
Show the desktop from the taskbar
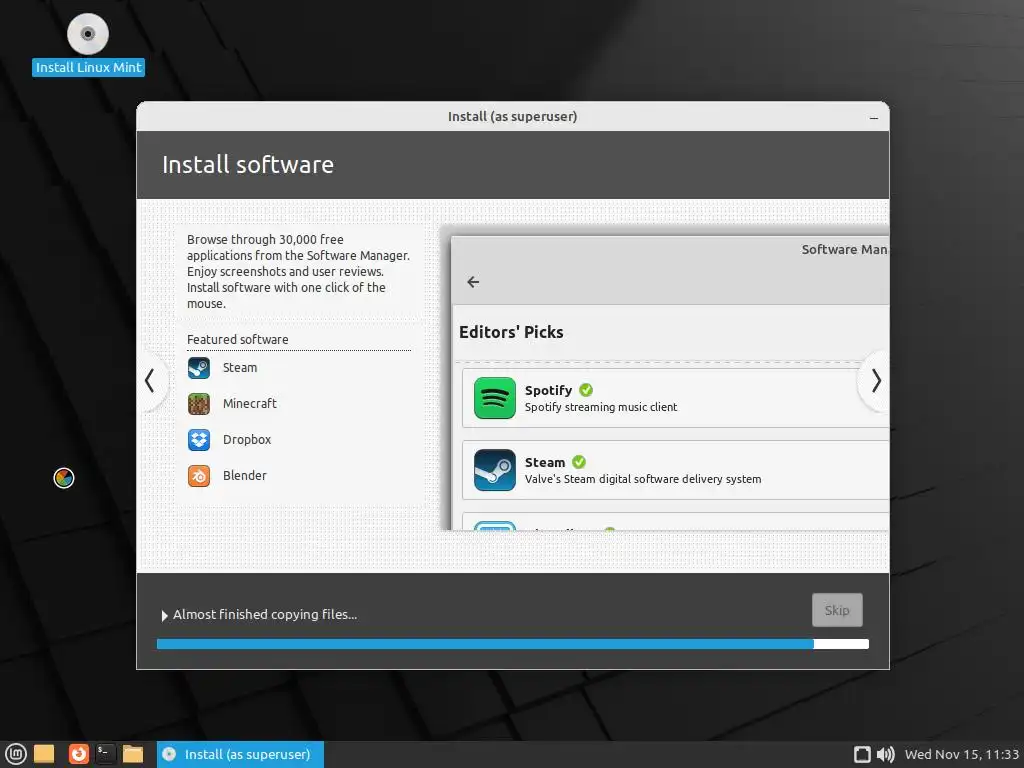coord(44,754)
